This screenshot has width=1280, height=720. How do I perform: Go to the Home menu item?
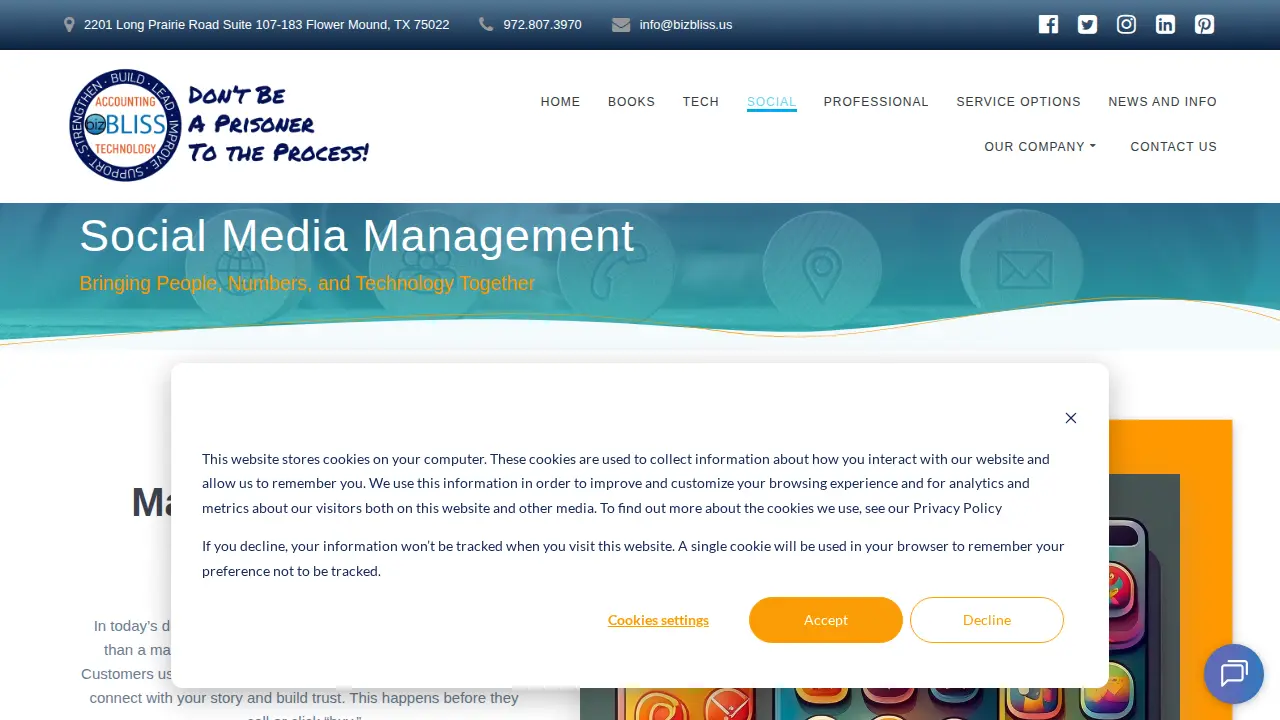pos(560,102)
